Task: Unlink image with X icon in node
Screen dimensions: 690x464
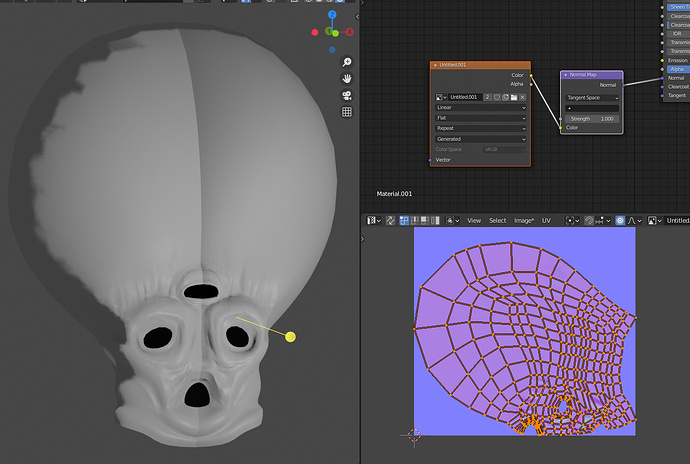Action: pos(522,97)
